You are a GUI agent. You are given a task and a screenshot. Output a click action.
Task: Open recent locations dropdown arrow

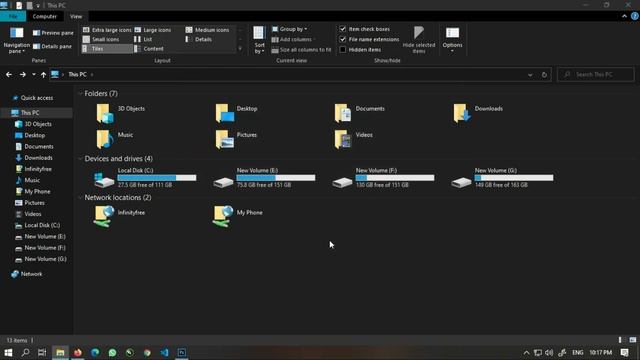[33, 75]
